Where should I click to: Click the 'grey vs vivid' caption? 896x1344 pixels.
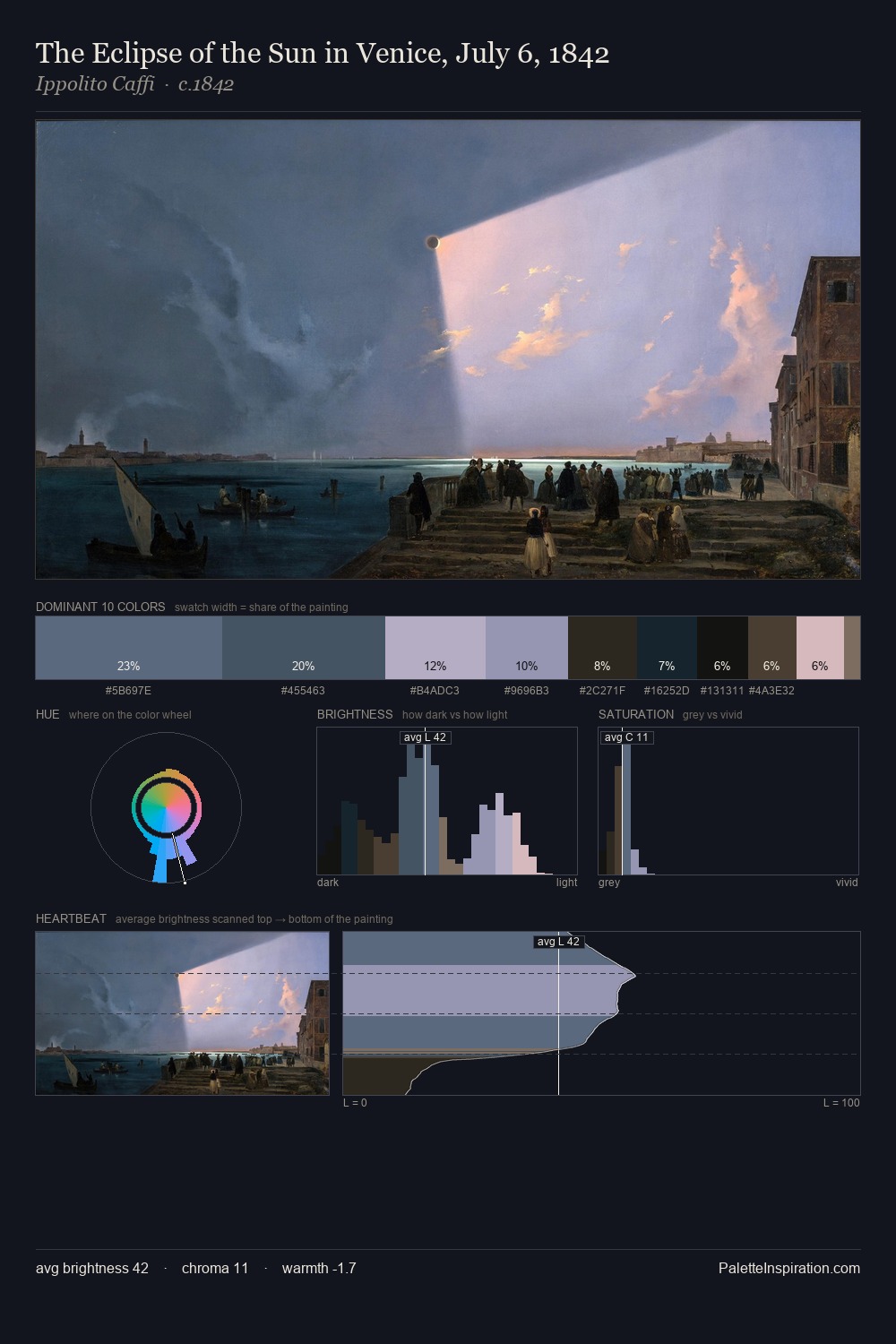712,715
